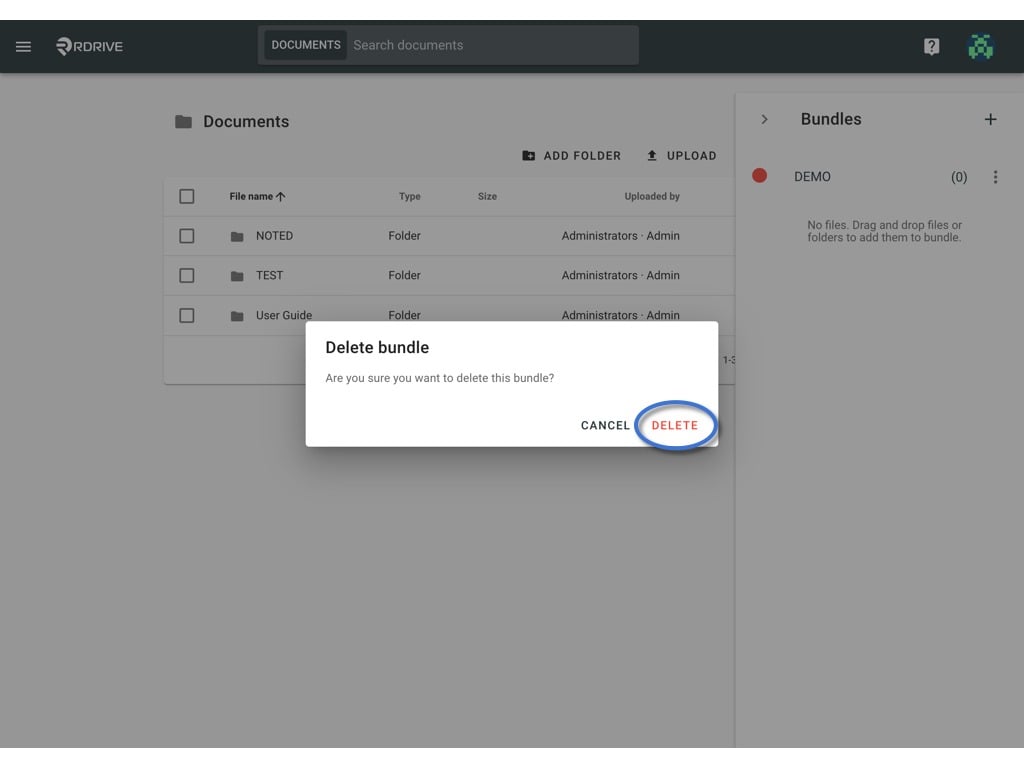Click the red DEMO bundle color dot
1024x768 pixels.
click(759, 176)
